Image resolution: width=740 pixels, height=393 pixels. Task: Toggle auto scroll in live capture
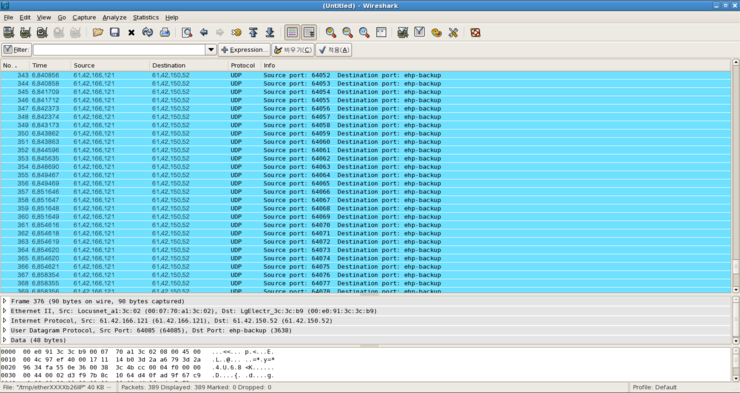(309, 33)
